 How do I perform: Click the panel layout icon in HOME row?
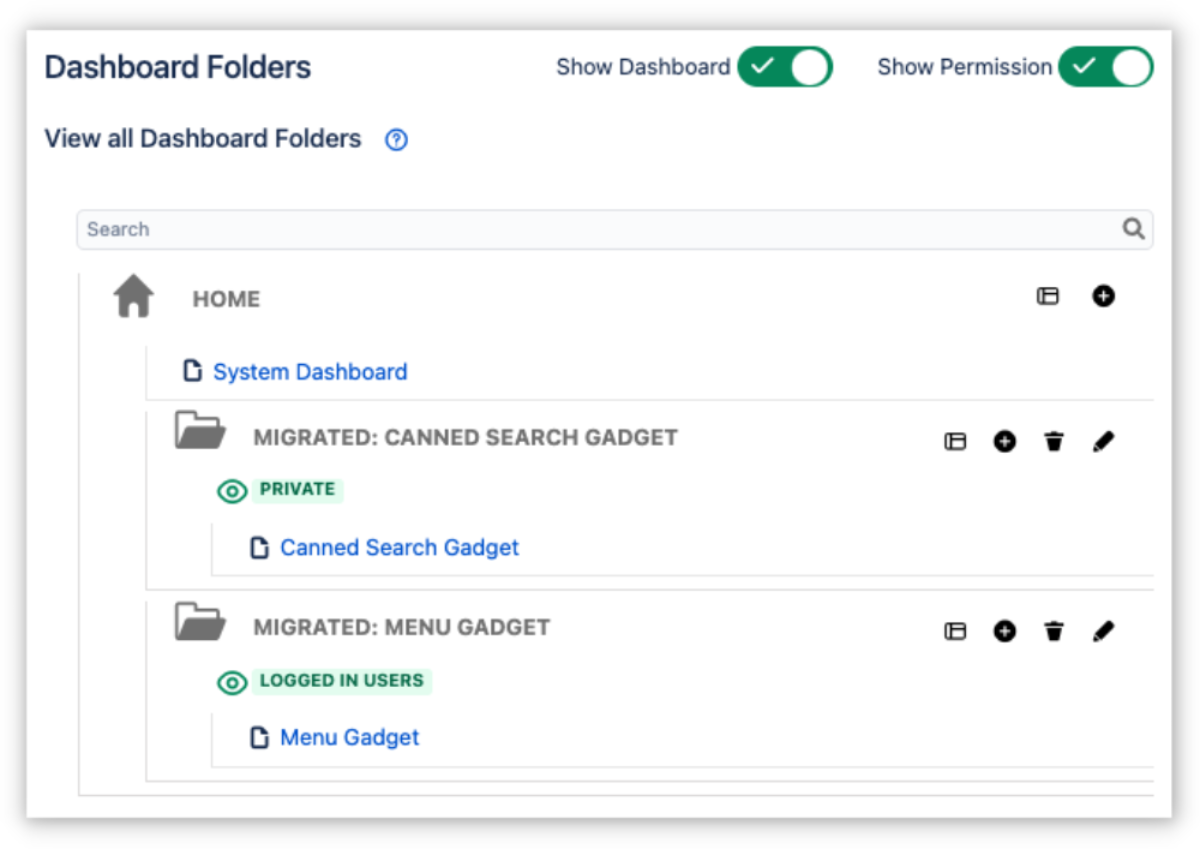[1047, 296]
